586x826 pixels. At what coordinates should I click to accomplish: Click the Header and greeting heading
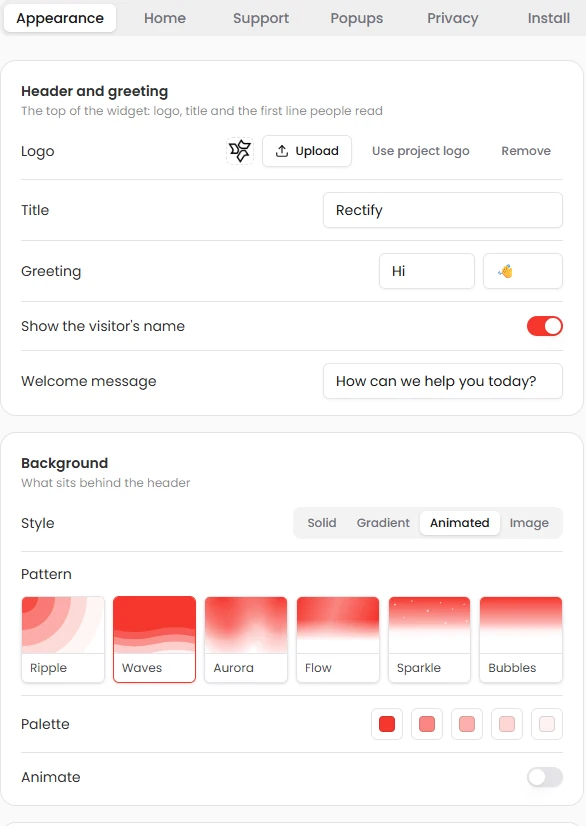point(95,91)
